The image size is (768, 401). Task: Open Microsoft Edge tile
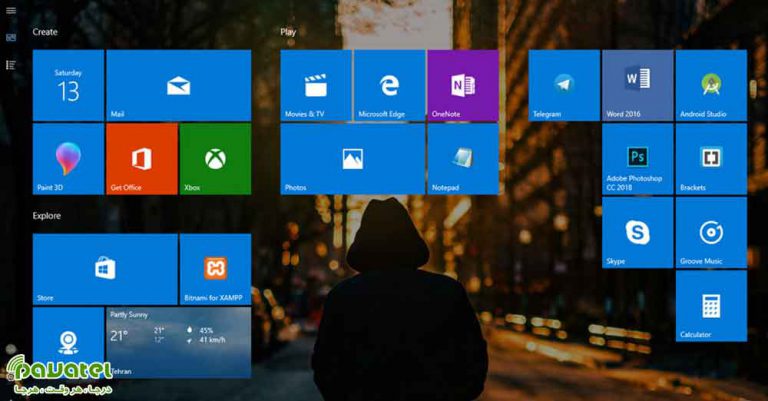(x=389, y=85)
